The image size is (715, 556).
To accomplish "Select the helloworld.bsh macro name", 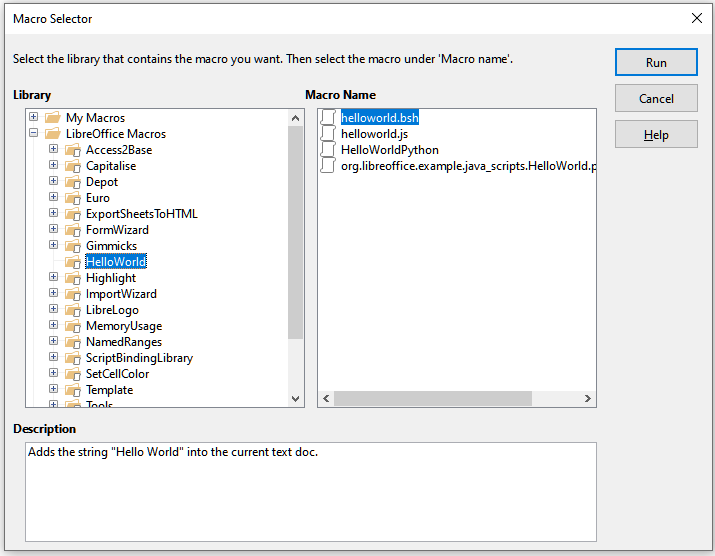I will coord(379,118).
